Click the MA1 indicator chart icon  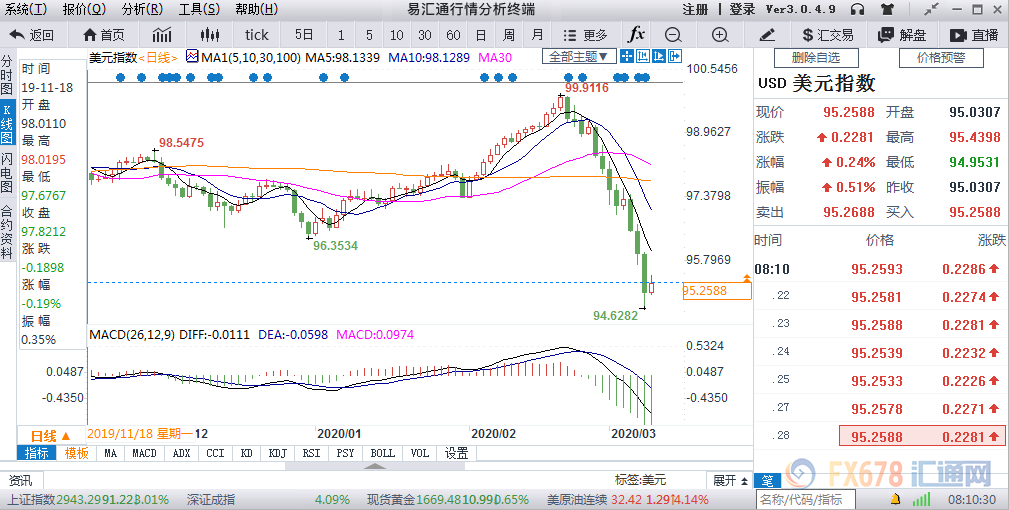point(192,57)
